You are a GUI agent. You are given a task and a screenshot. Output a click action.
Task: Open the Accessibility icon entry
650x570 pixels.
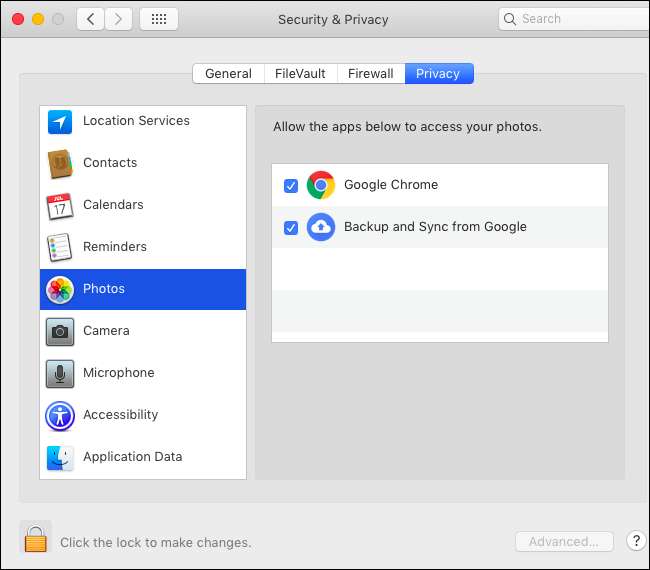tap(60, 415)
